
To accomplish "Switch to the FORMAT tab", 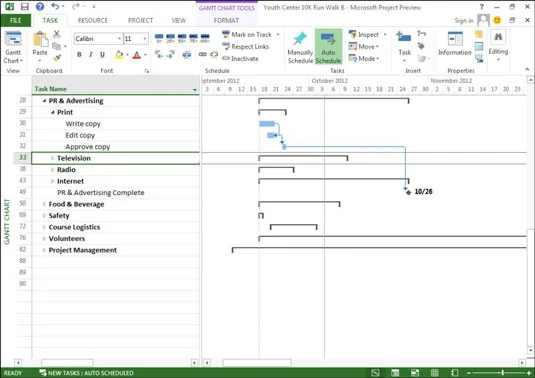I will 226,20.
